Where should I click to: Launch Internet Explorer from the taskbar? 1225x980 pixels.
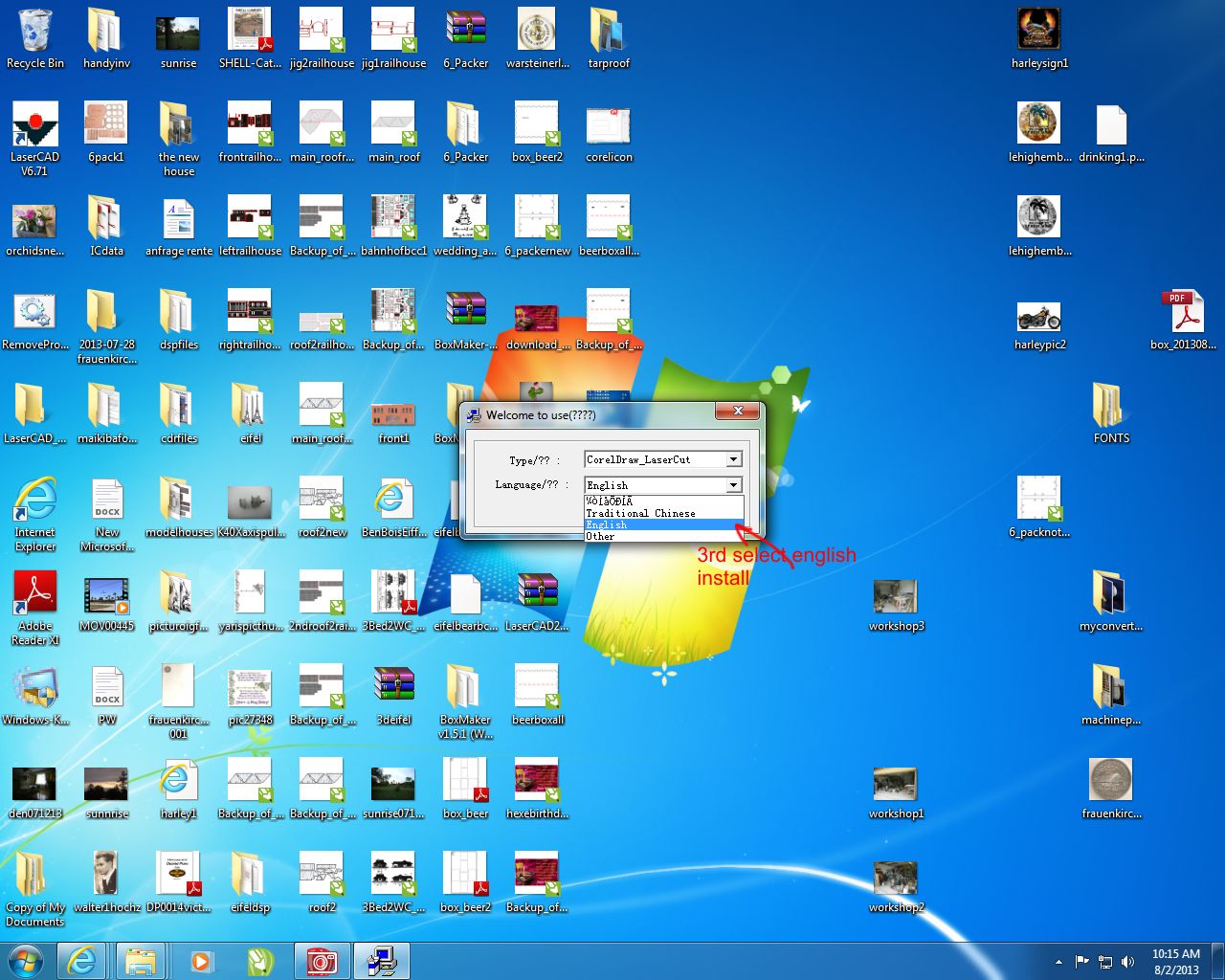82,960
